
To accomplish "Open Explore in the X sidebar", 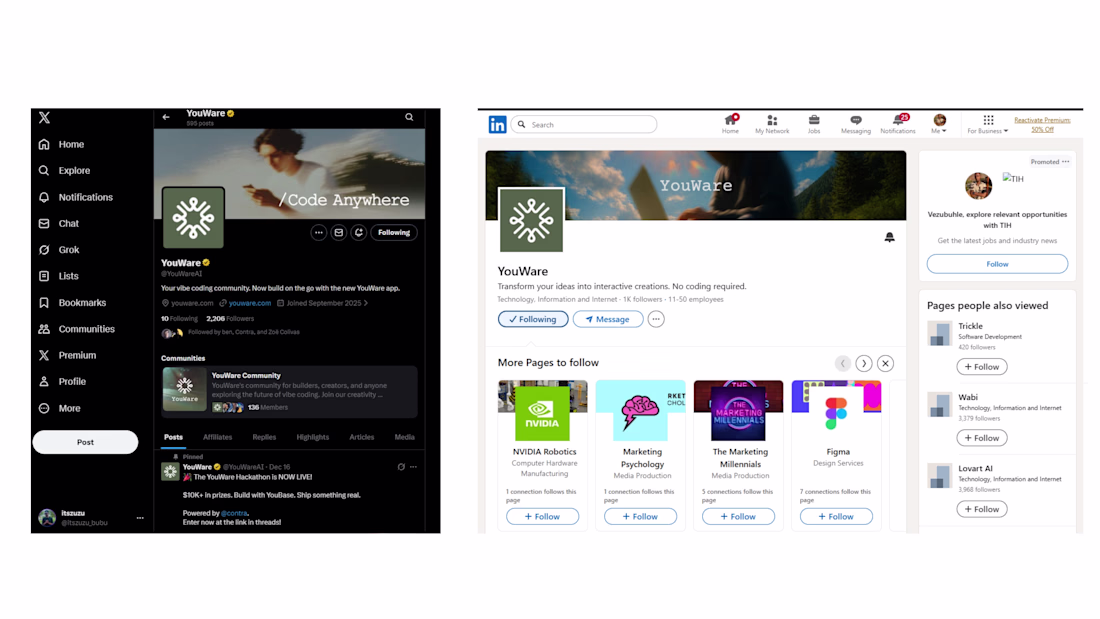I will point(65,171).
